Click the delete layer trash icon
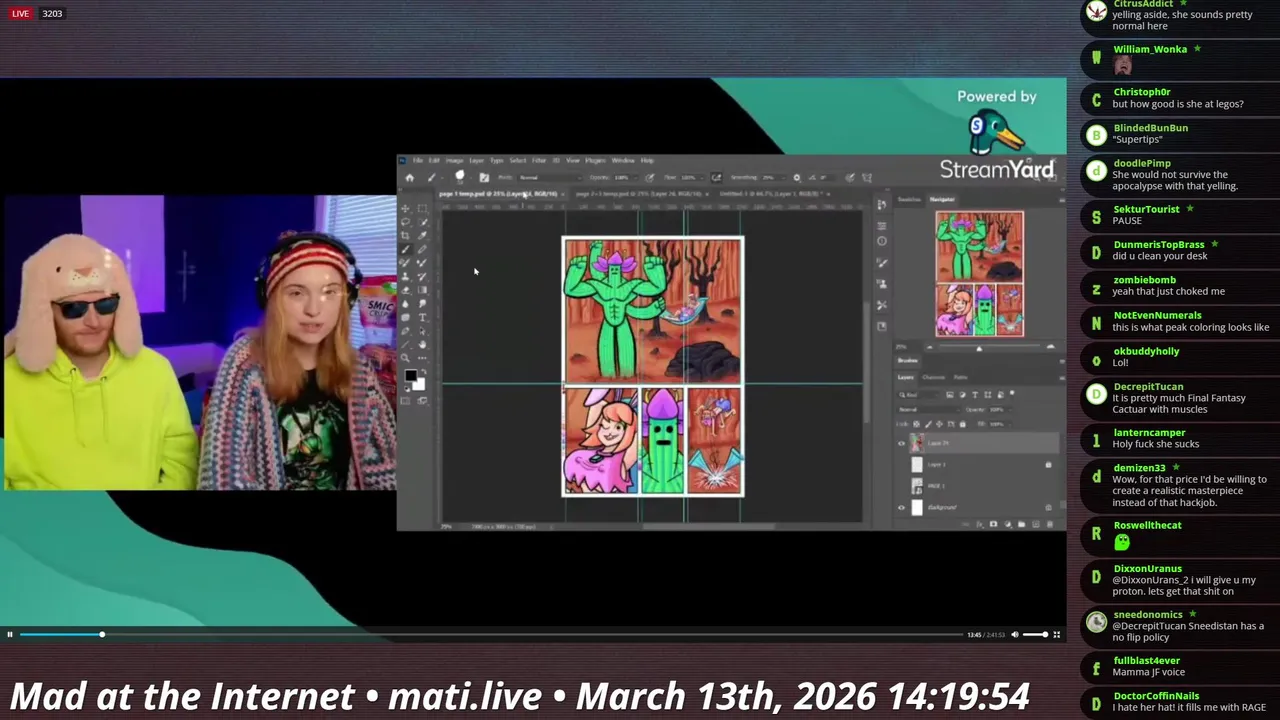 click(1050, 524)
